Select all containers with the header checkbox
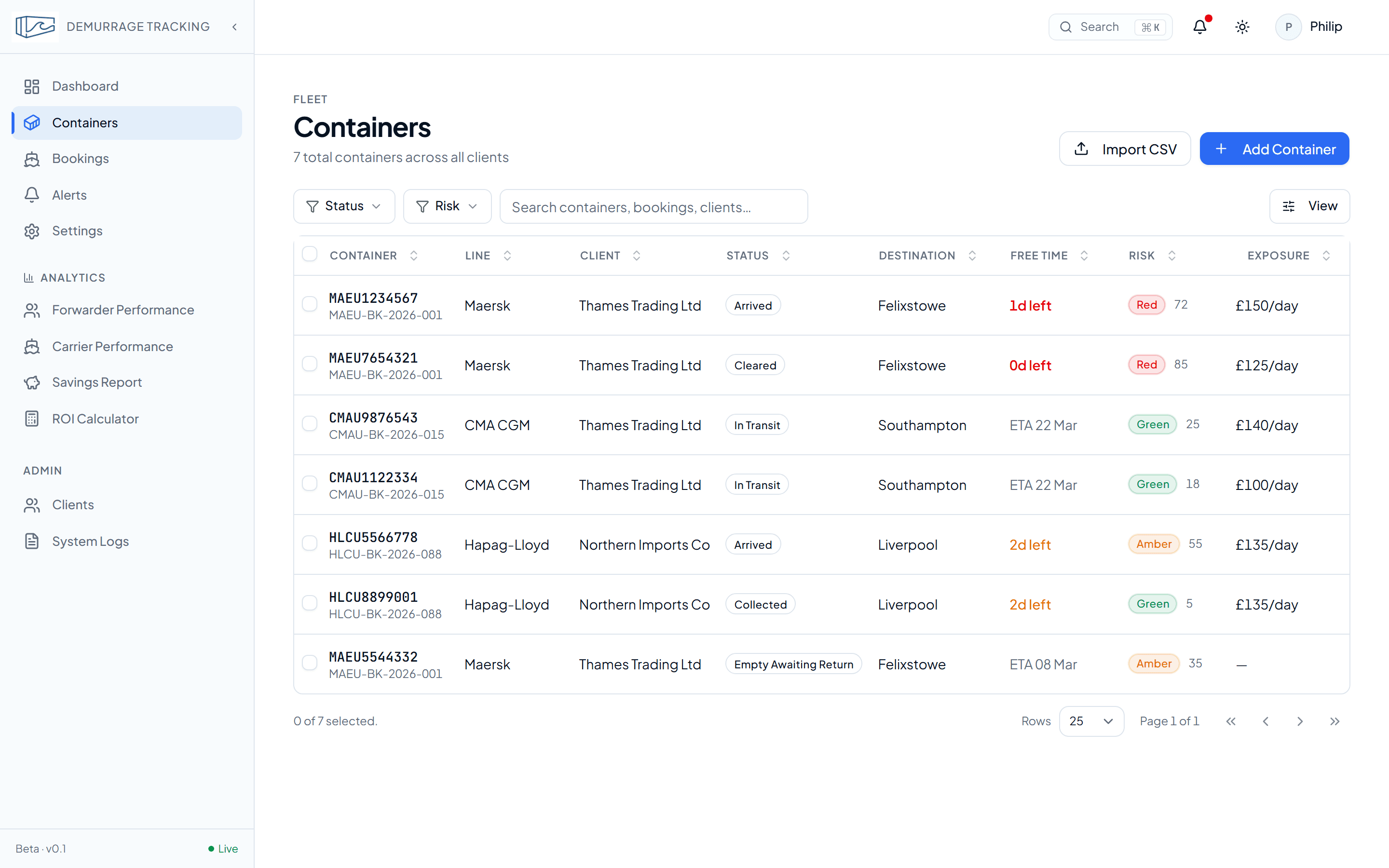This screenshot has width=1389, height=868. click(310, 254)
